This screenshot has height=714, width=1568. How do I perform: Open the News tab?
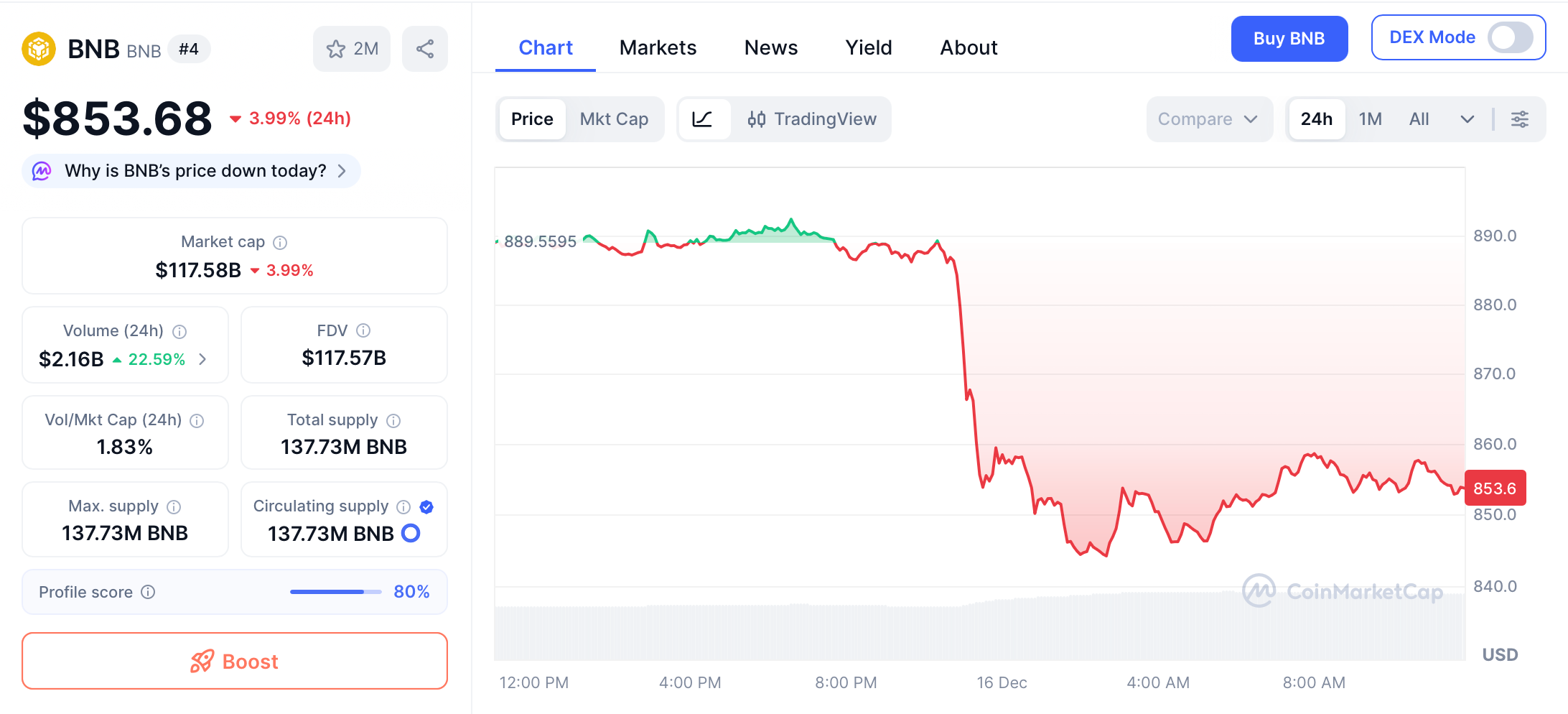point(771,47)
